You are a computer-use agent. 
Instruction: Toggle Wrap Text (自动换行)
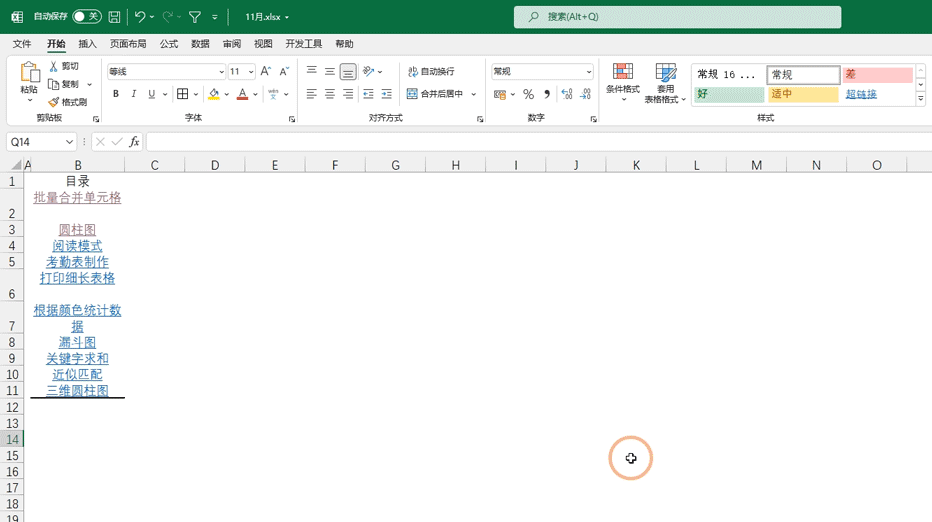(431, 72)
